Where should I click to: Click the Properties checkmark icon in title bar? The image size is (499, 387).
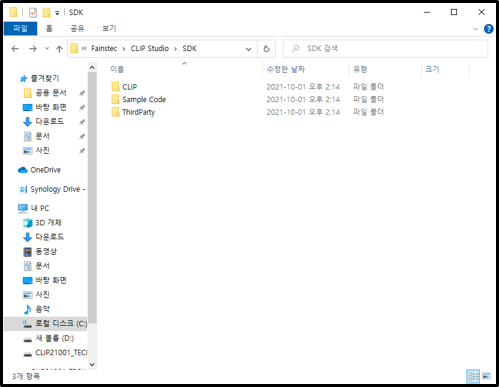click(x=33, y=13)
